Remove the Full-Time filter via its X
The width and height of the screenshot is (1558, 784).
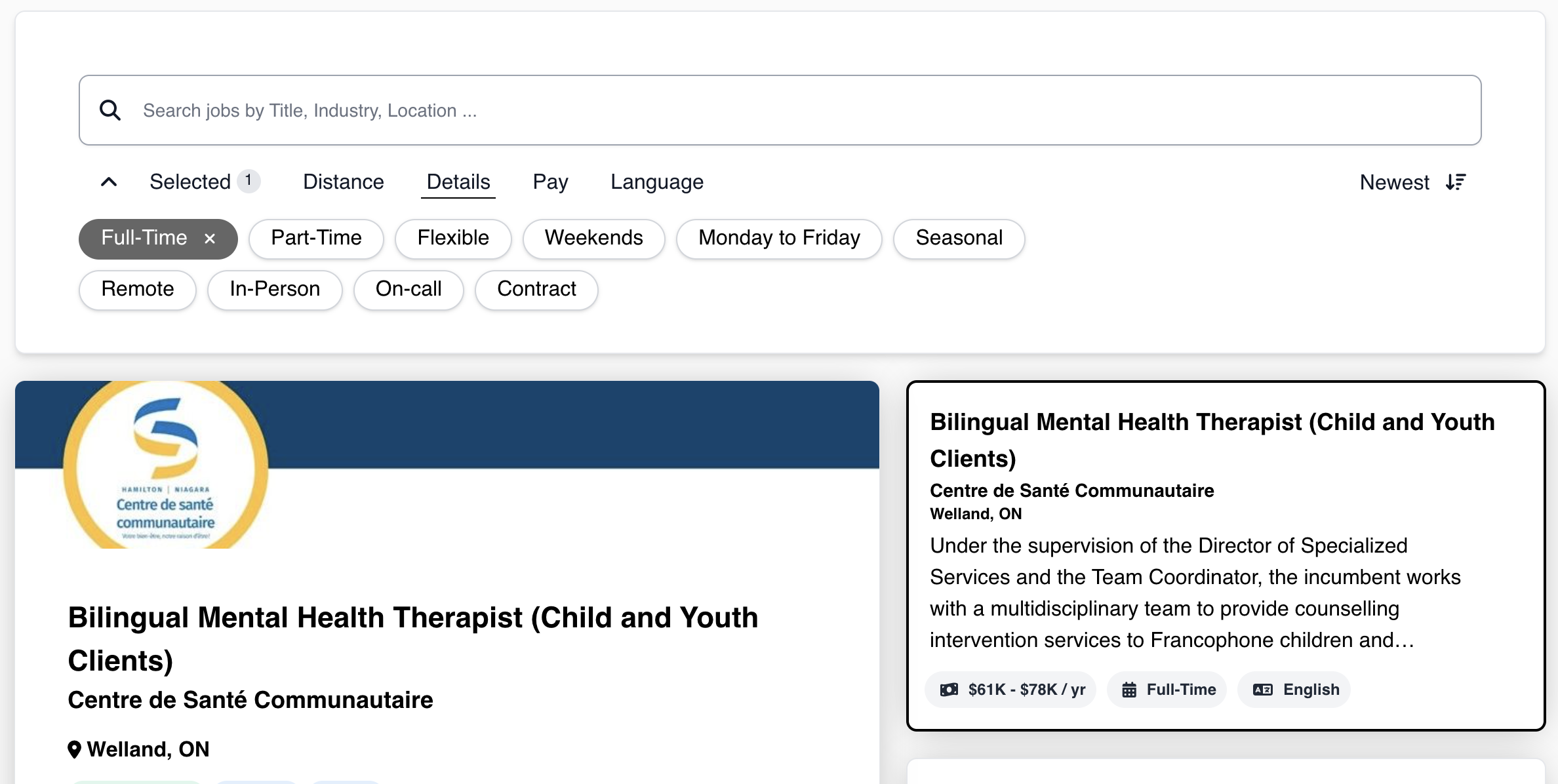coord(210,239)
